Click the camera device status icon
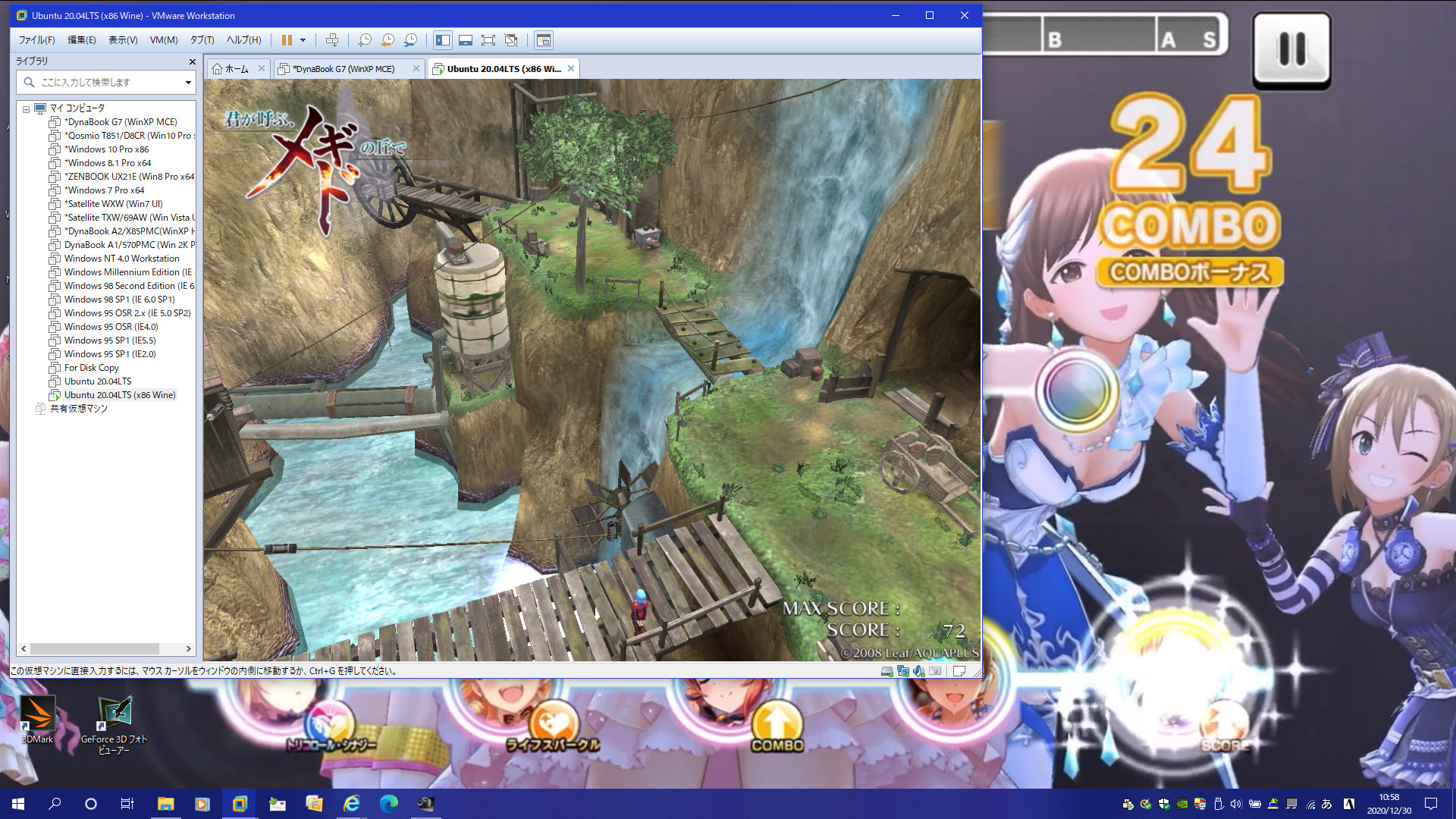Screen dimensions: 1456x819 pos(936,671)
